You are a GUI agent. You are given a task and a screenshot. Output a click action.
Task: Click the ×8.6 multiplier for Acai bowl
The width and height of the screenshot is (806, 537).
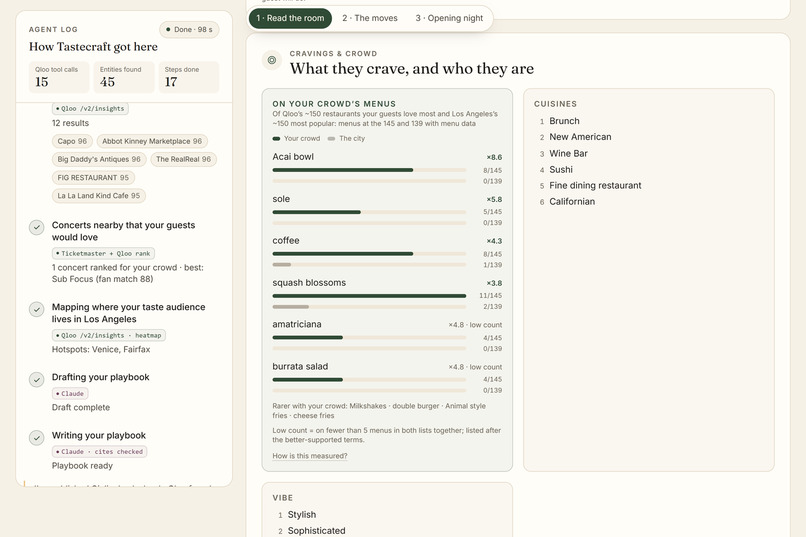click(x=494, y=157)
